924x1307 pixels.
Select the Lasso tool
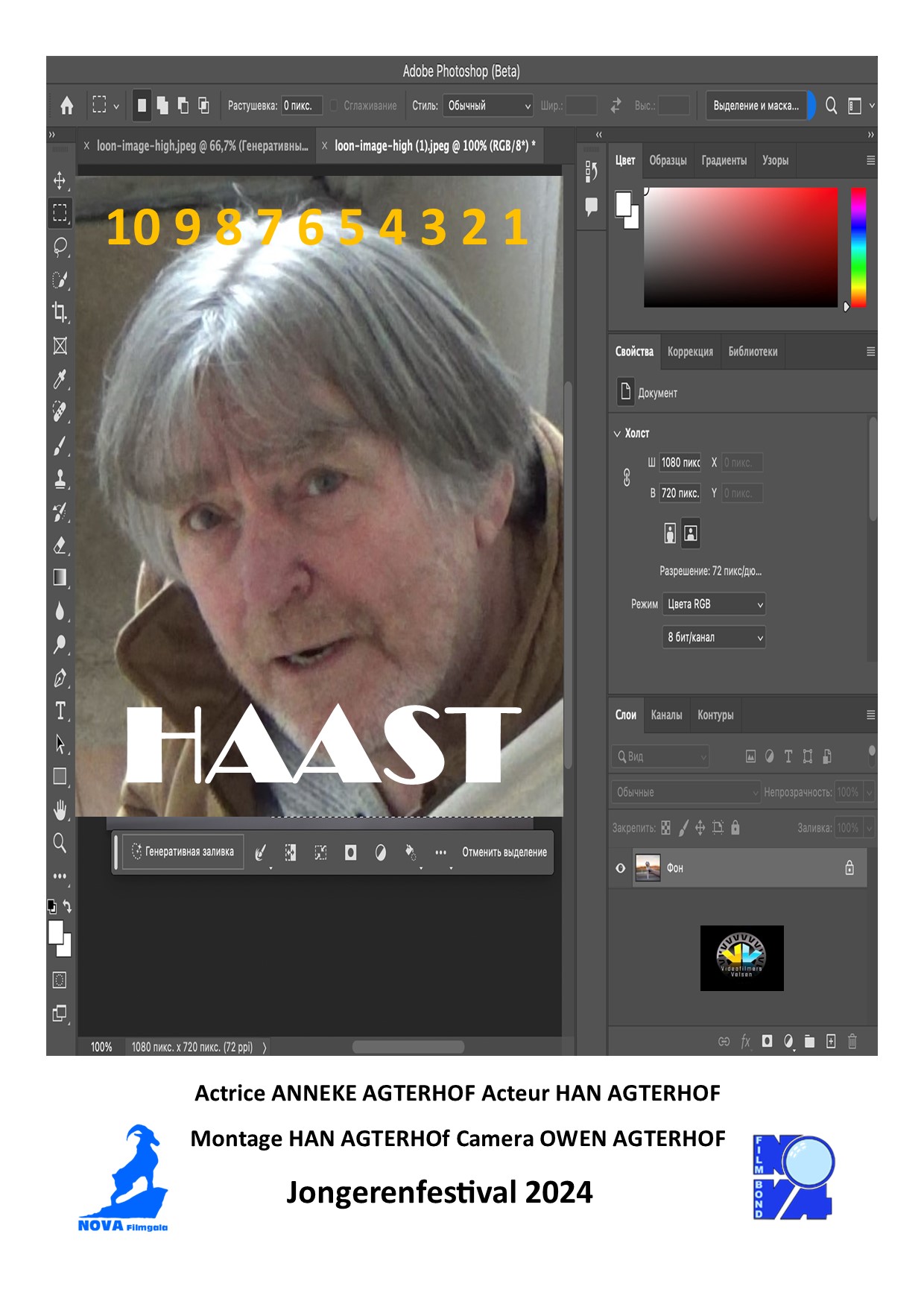tap(60, 246)
